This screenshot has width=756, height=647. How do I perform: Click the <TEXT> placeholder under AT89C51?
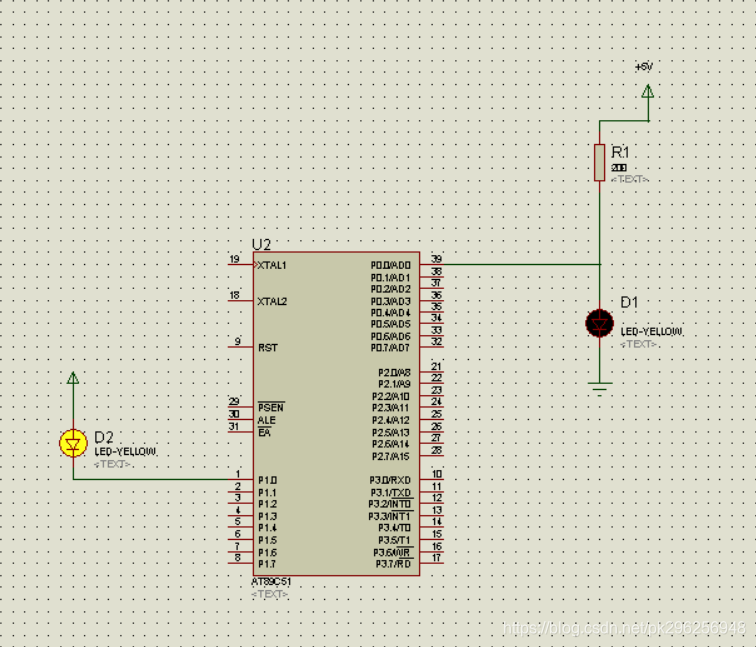pos(270,594)
